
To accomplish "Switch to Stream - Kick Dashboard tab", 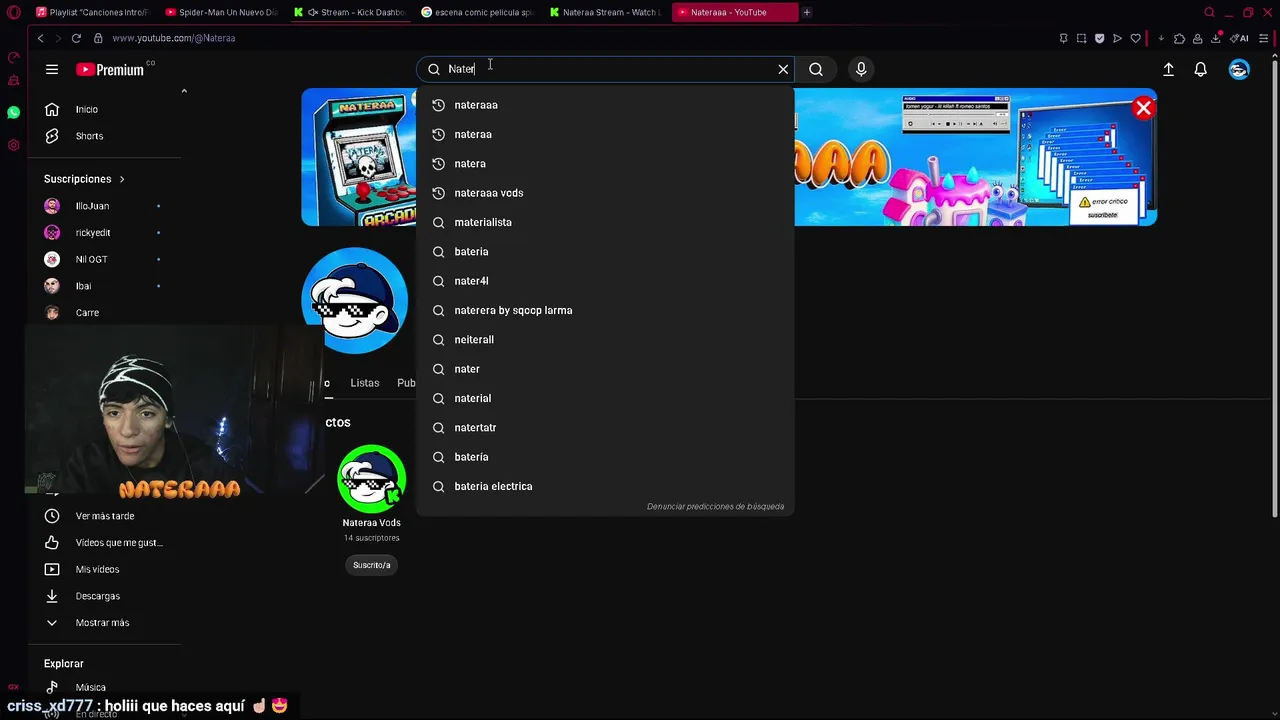I will [350, 12].
